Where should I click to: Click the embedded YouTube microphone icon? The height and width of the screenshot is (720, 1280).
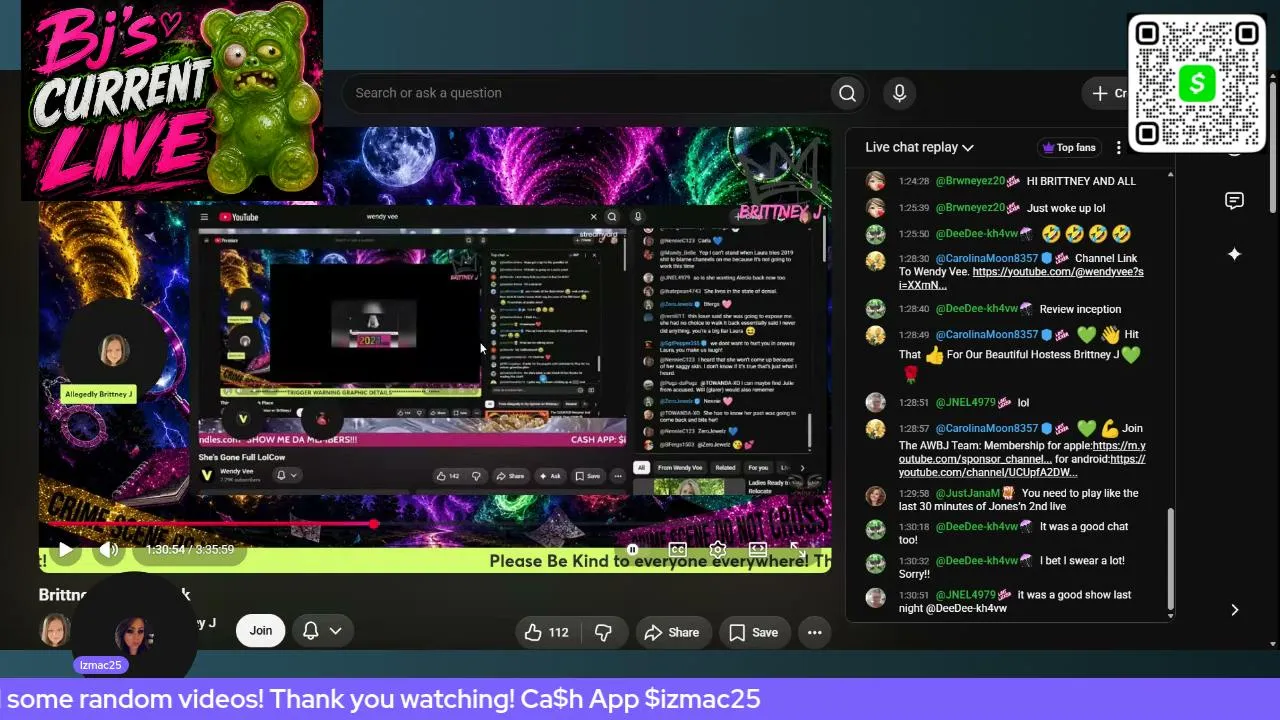(637, 216)
